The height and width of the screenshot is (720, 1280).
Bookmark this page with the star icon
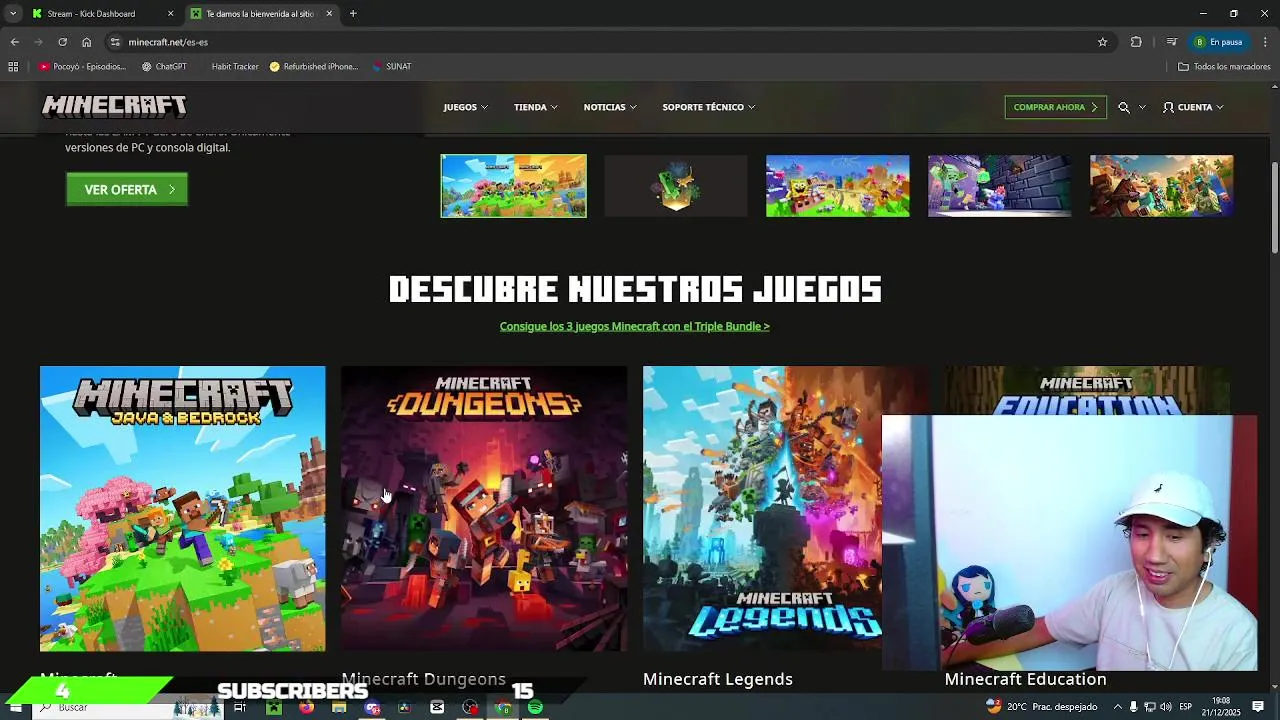(x=1103, y=42)
